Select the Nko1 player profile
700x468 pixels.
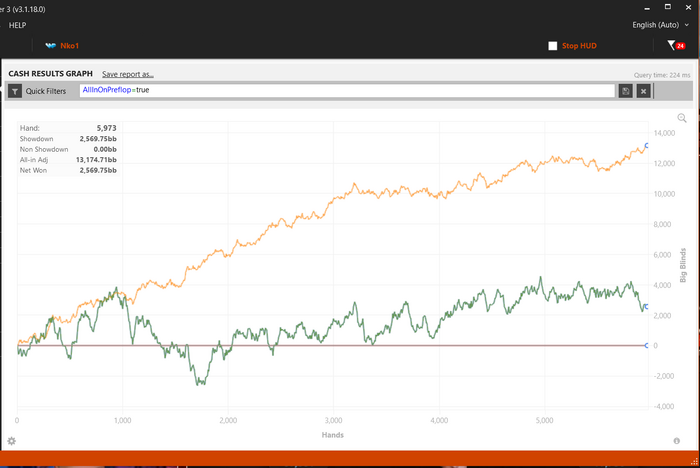click(69, 46)
